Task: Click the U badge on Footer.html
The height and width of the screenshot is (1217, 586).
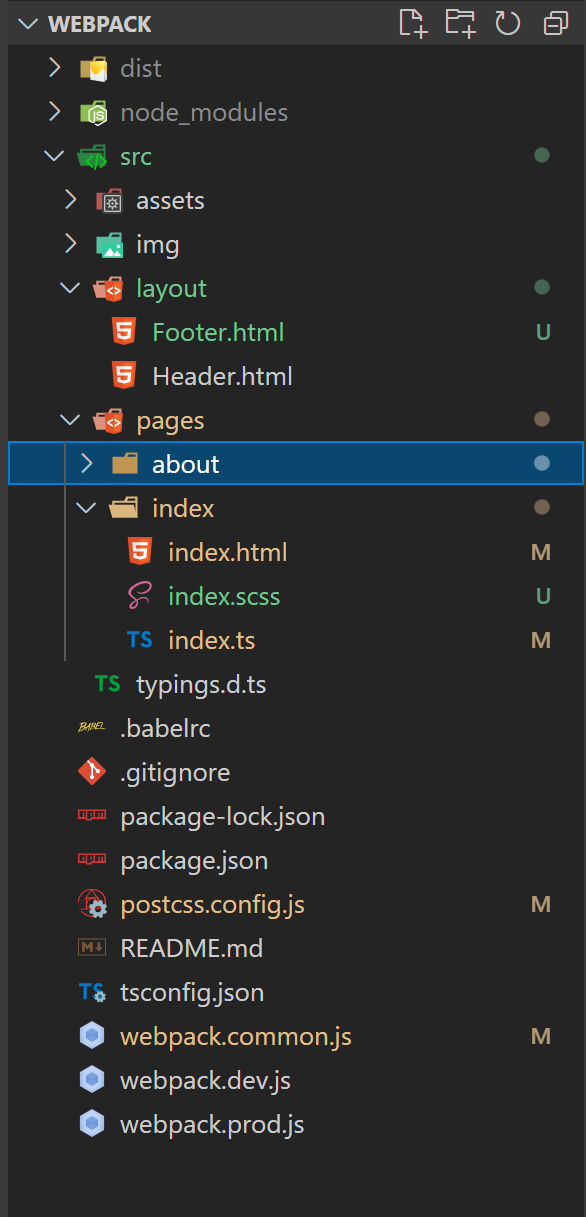Action: pos(541,331)
